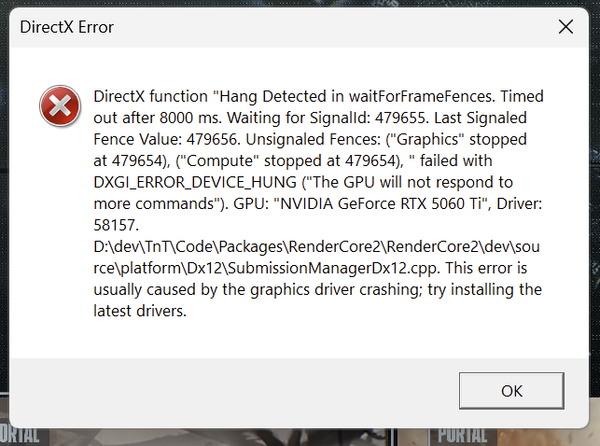Image resolution: width=600 pixels, height=446 pixels.
Task: Click the right Portal thumbnail behind dialog
Action: click(x=466, y=437)
